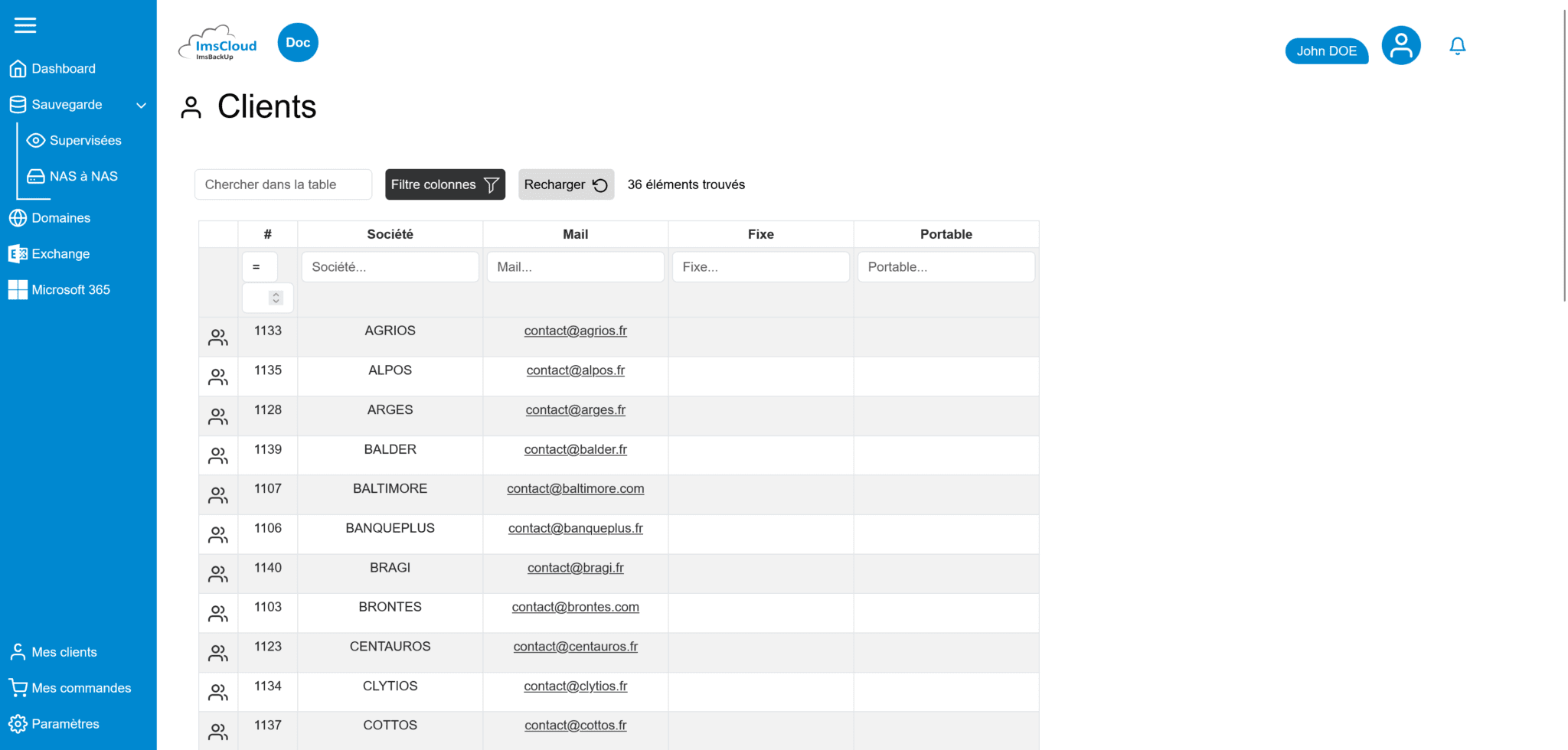Open Mes commandes from the sidebar
The height and width of the screenshot is (750, 1568).
[81, 687]
